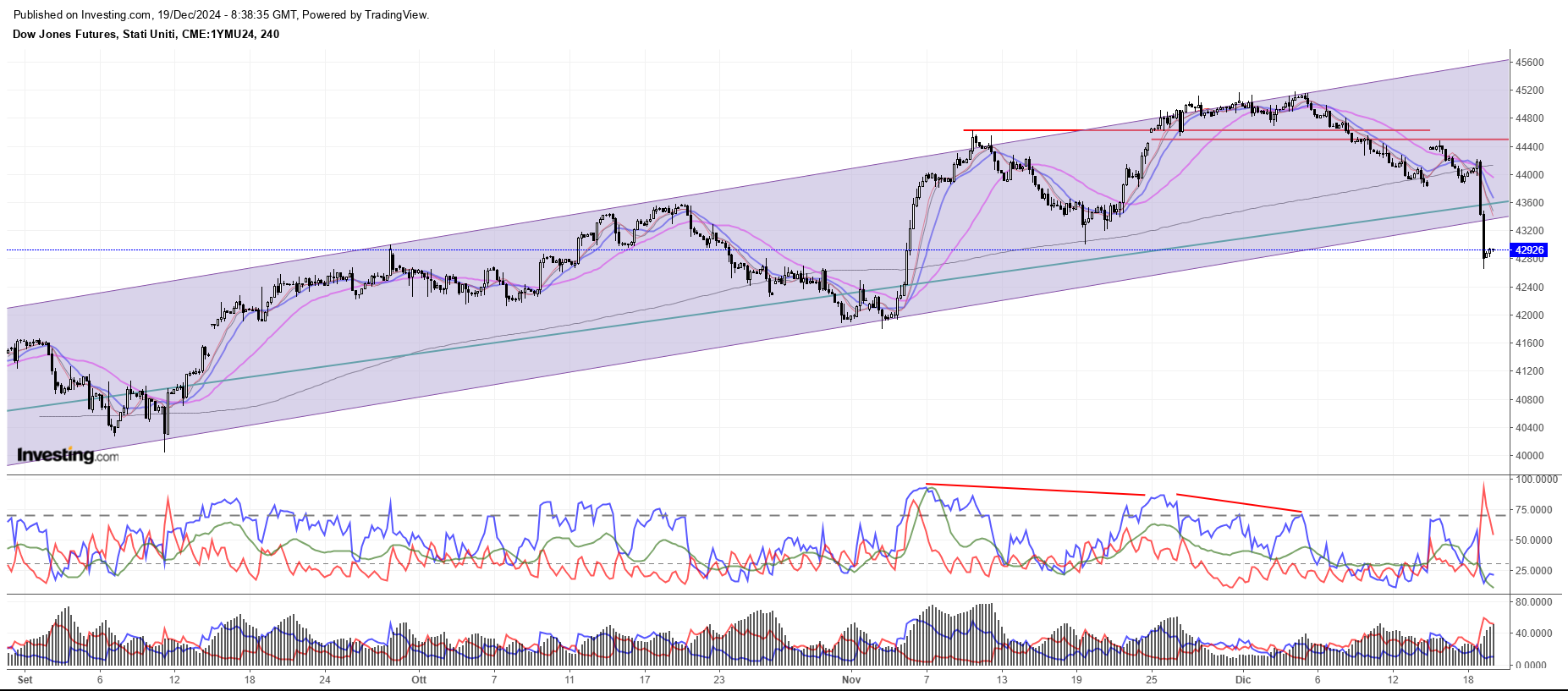Click the 40000 price axis label
The width and height of the screenshot is (1568, 691).
[1530, 456]
